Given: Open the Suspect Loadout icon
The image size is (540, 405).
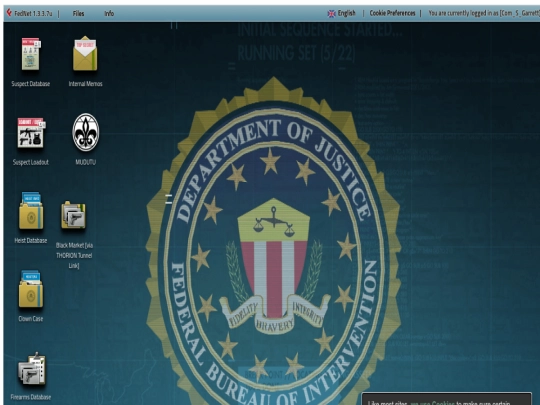Looking at the screenshot, I should tap(31, 133).
